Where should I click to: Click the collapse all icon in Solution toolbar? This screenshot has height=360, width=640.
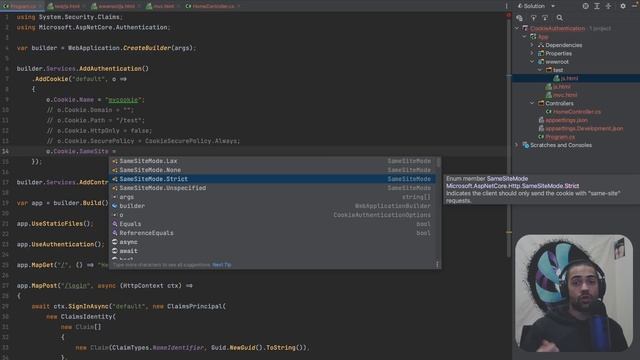point(608,6)
